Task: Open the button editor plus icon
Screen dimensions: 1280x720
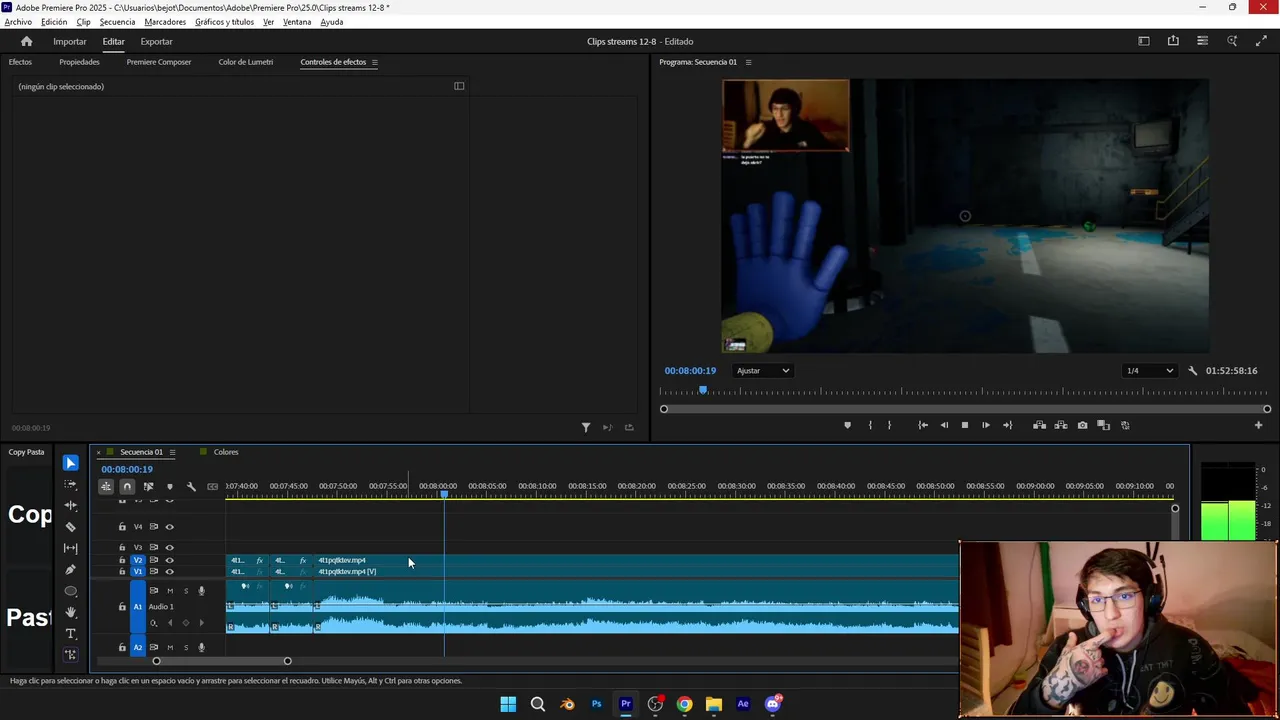Action: pos(1259,425)
